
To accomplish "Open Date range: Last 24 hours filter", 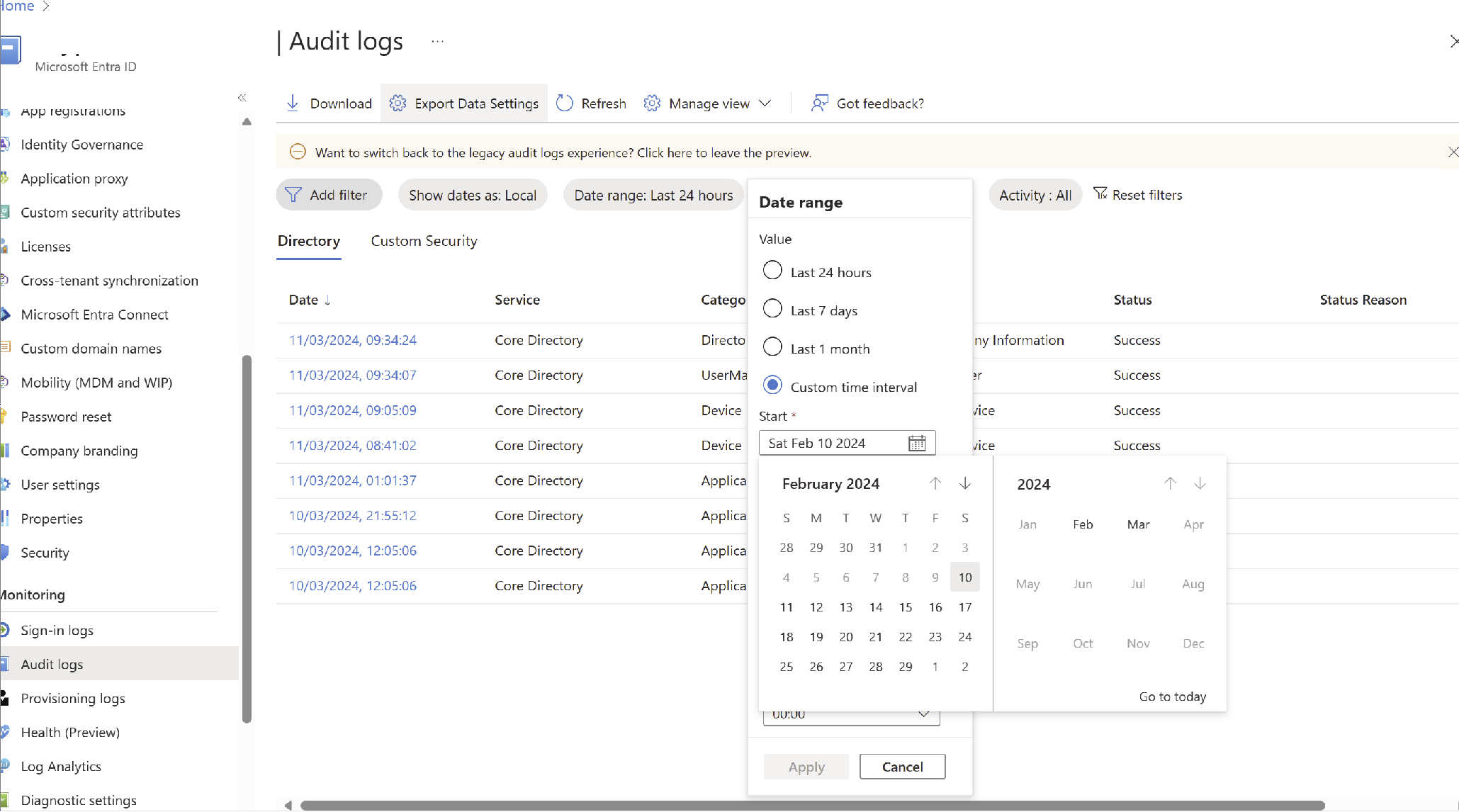I will (x=653, y=195).
